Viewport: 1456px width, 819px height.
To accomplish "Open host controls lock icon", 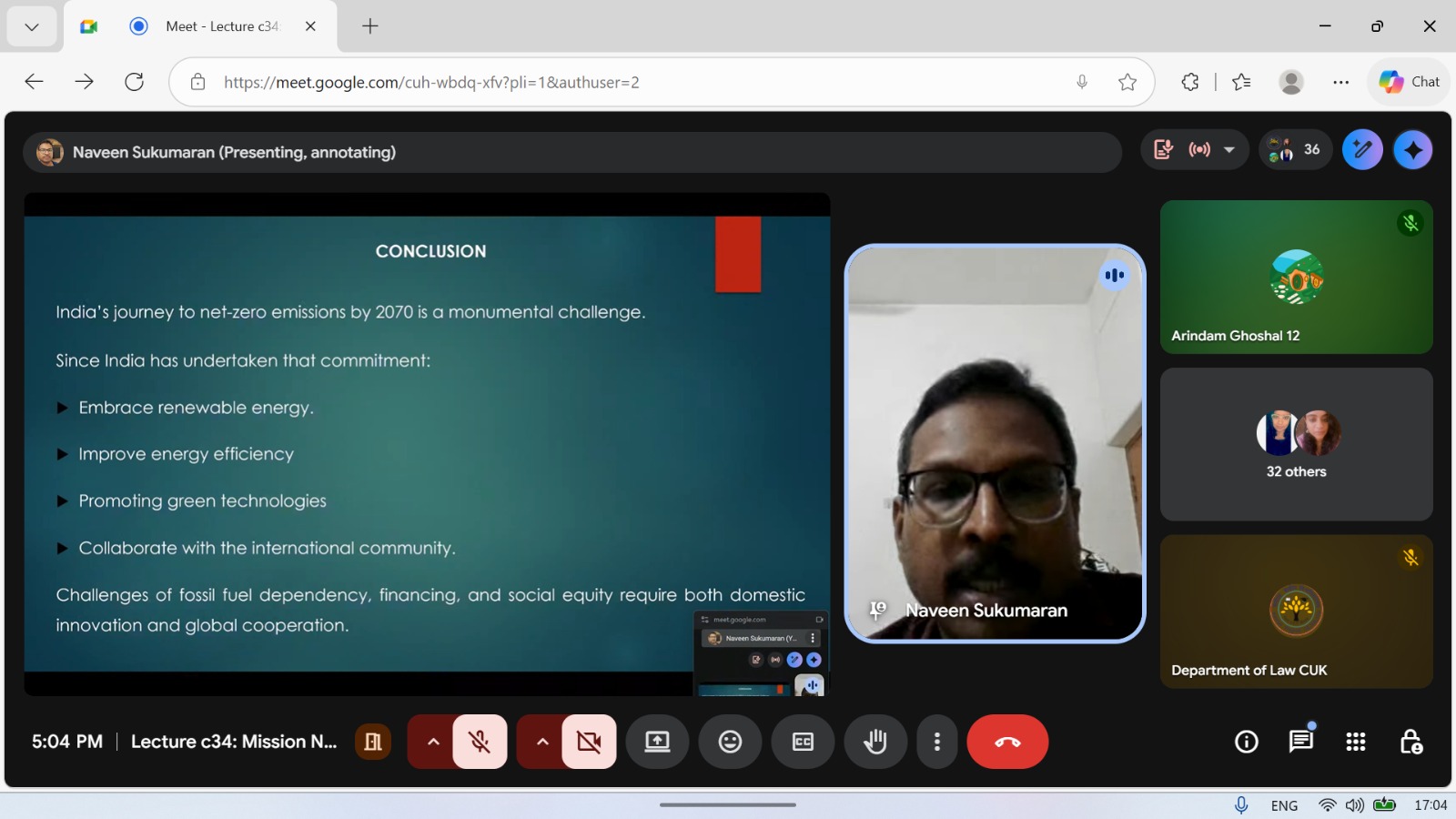I will [x=1410, y=742].
